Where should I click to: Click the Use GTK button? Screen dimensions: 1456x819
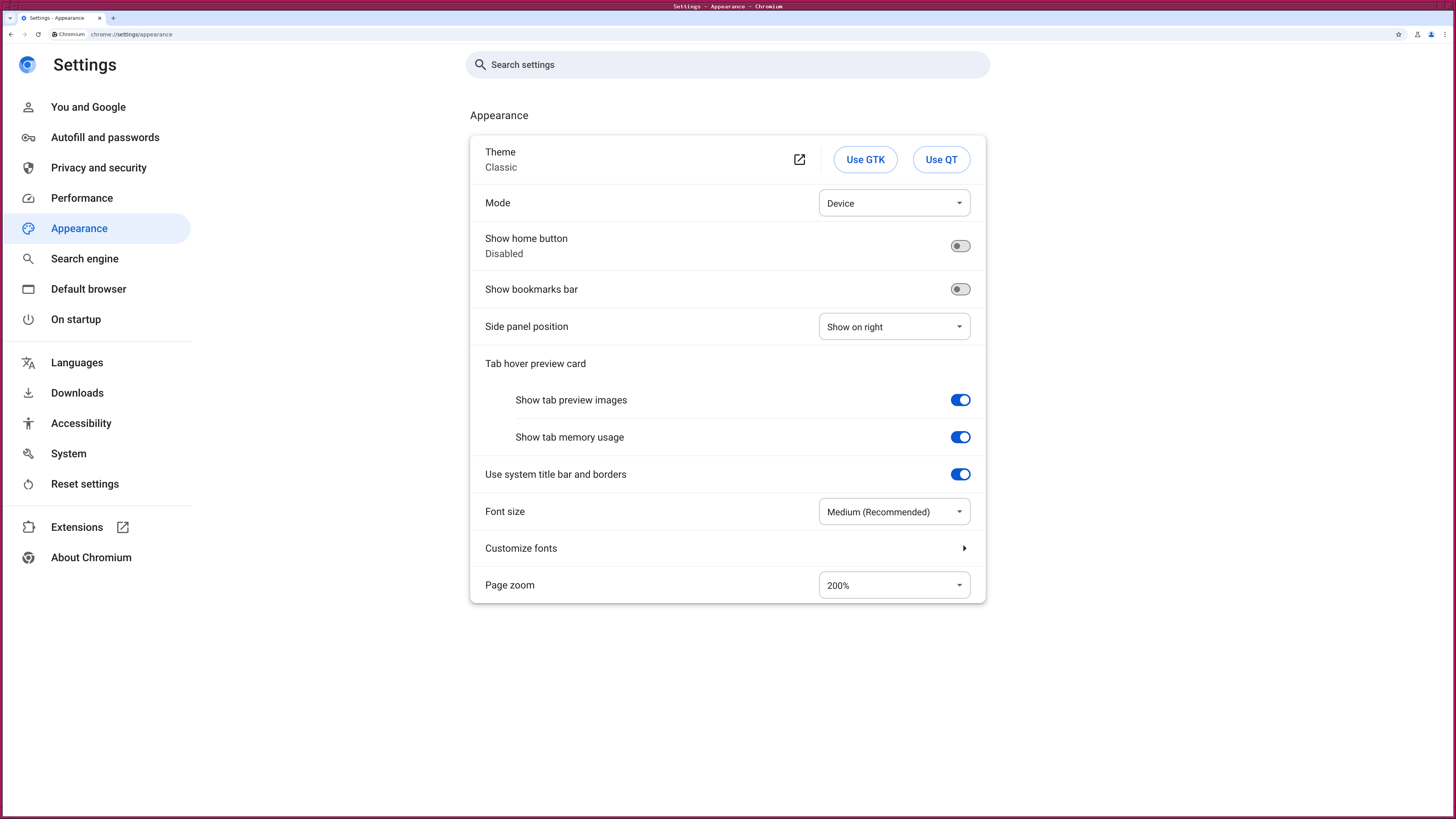coord(865,160)
